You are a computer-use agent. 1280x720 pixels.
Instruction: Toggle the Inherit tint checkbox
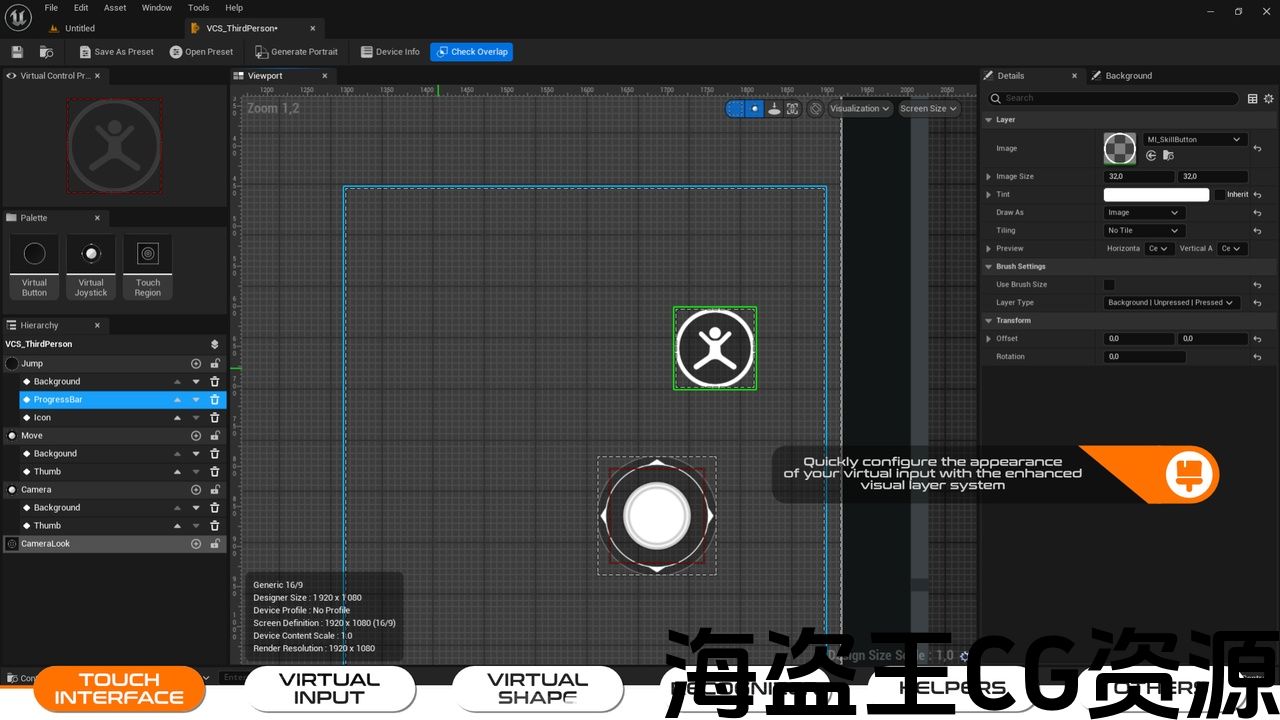click(1220, 195)
